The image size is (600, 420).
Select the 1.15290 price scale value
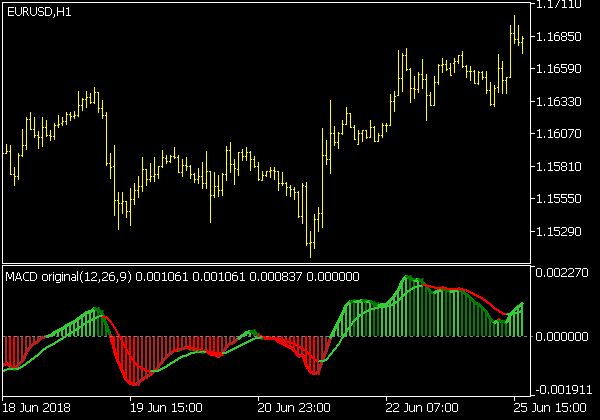point(560,232)
